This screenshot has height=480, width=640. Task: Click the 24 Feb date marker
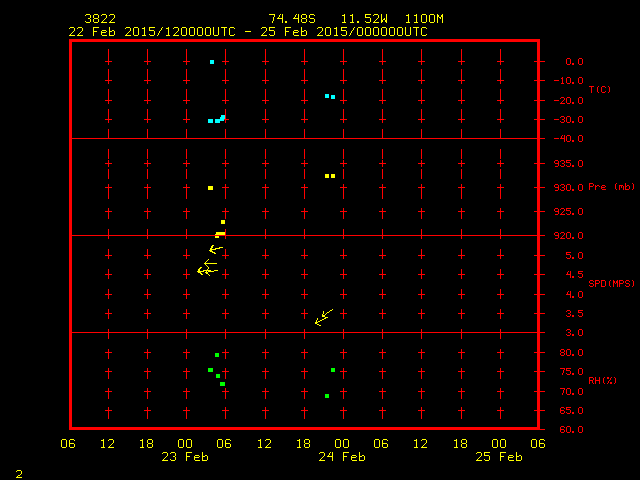[x=342, y=457]
